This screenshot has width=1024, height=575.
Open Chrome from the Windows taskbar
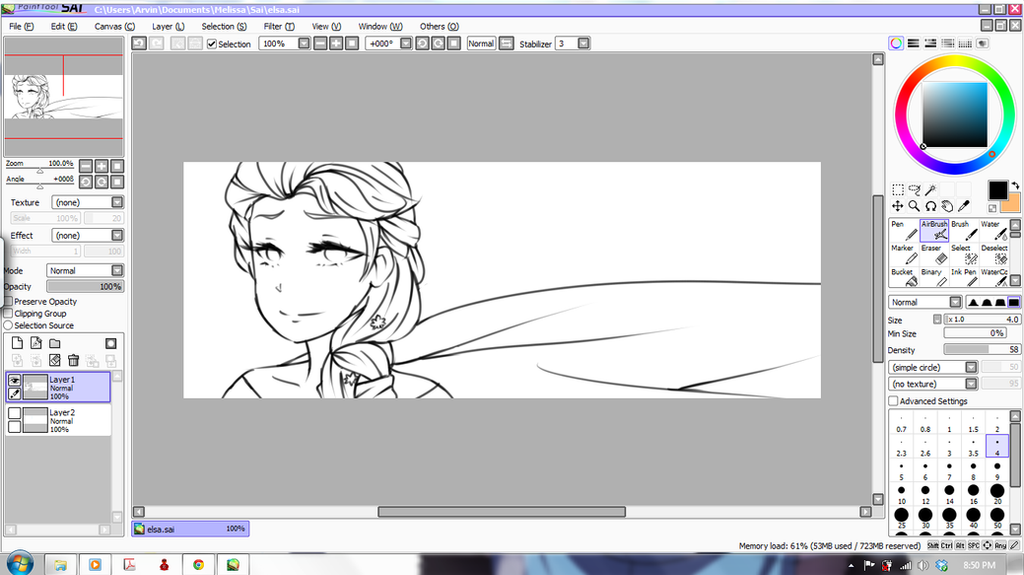[x=199, y=564]
